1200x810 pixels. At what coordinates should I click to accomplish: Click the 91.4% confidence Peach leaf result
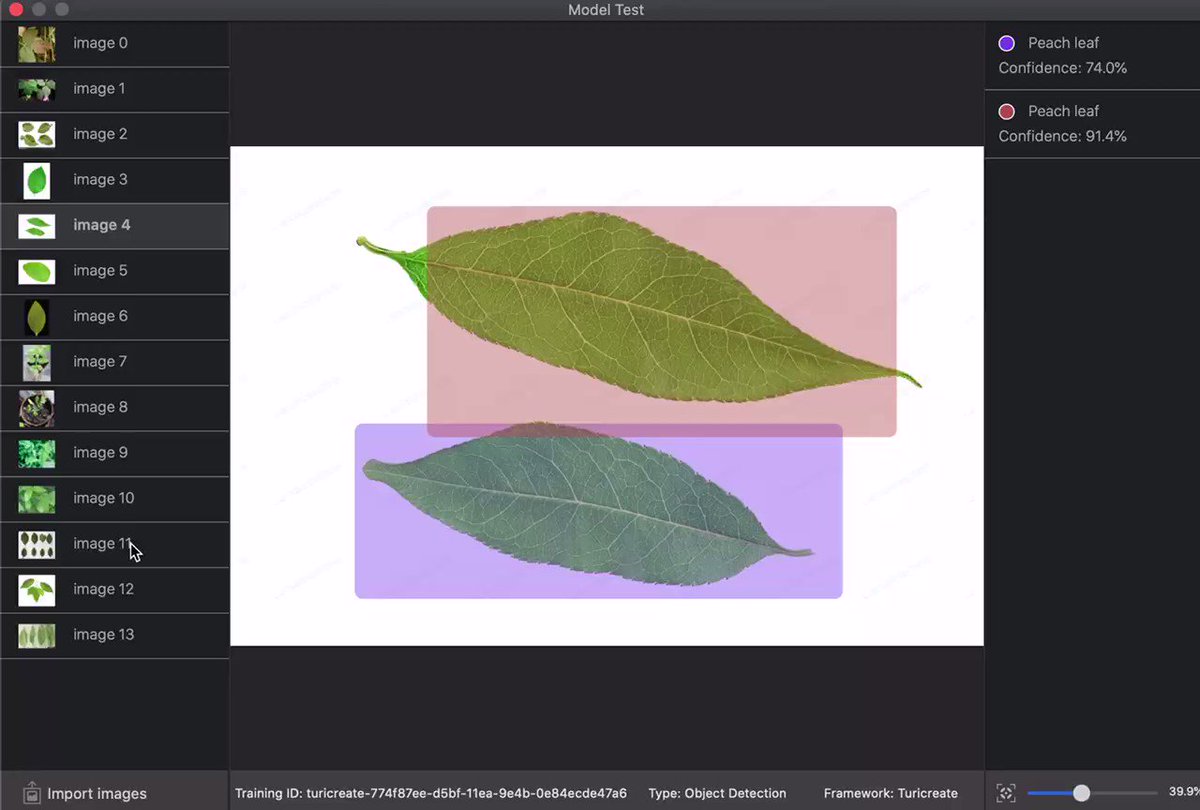point(1093,124)
